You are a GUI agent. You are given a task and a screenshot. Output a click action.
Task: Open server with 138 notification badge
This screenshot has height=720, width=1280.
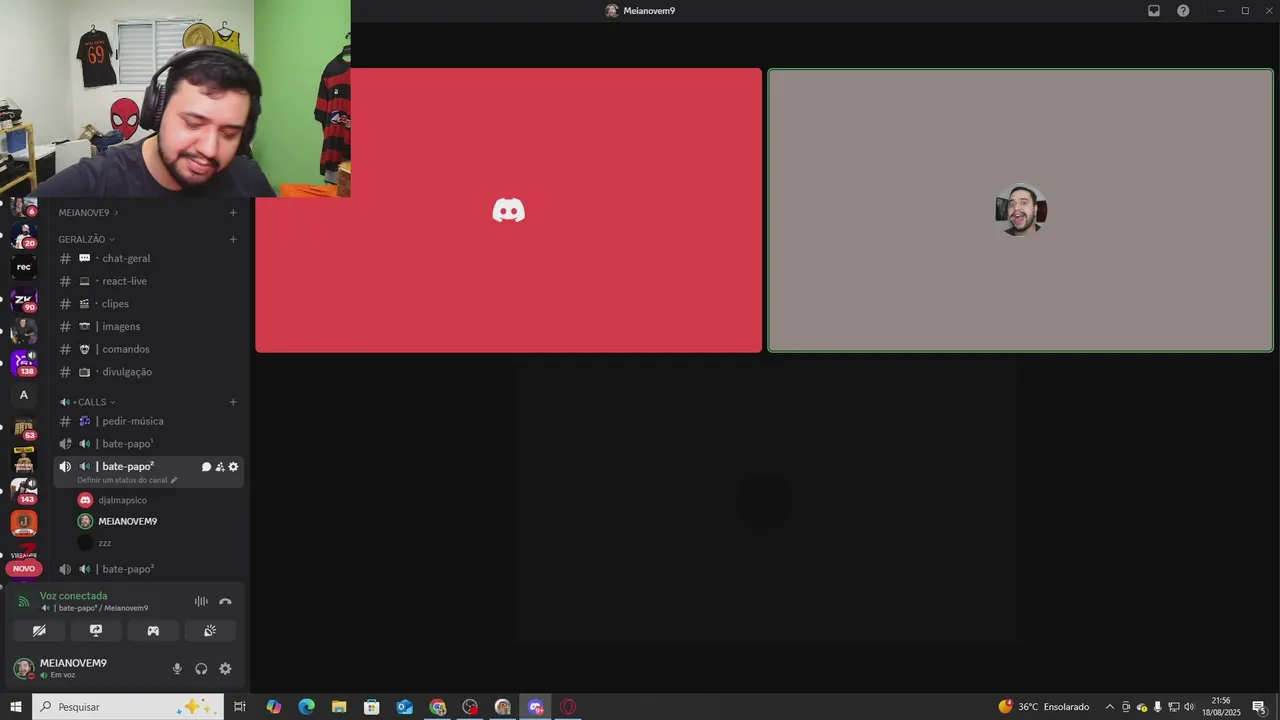(24, 362)
